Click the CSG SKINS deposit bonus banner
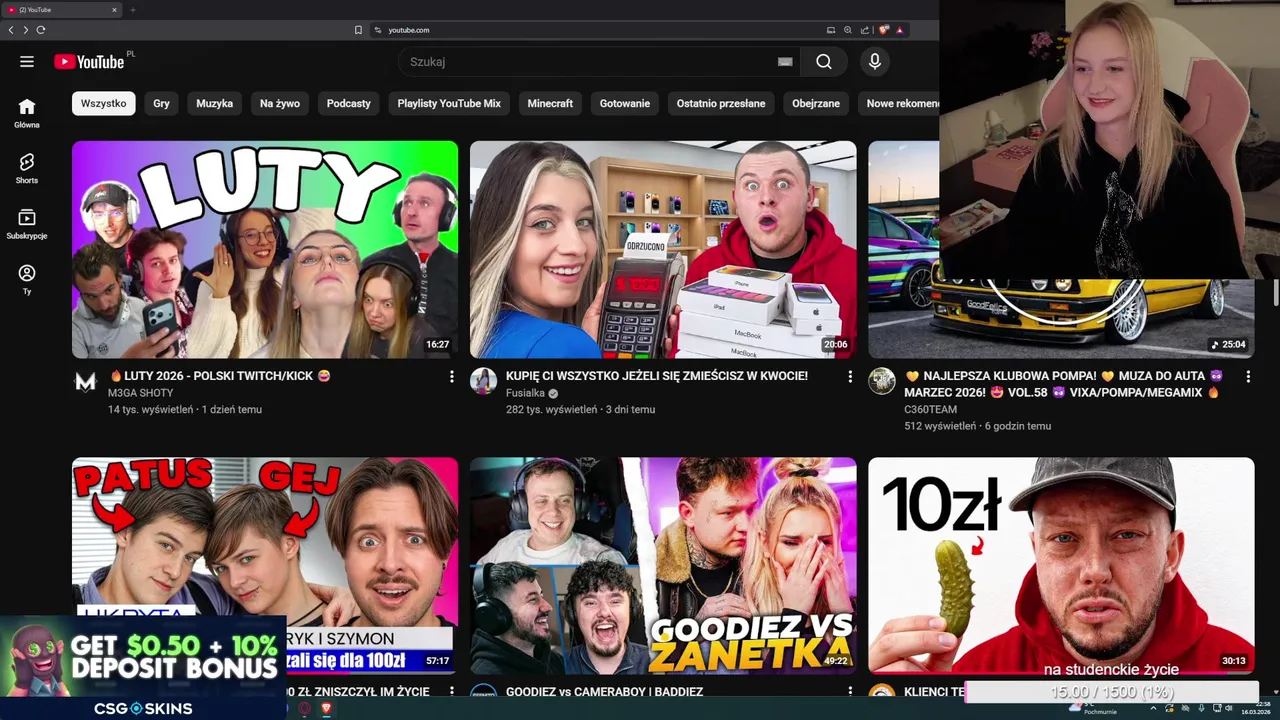 coord(143,667)
